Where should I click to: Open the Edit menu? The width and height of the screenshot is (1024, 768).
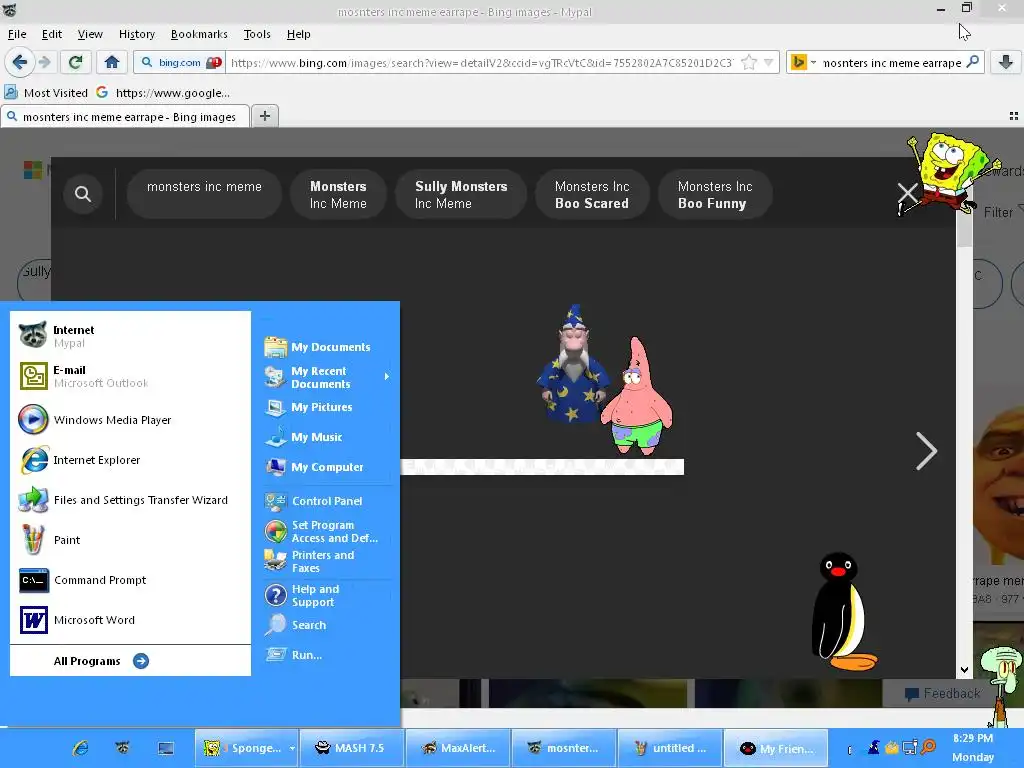[x=52, y=34]
